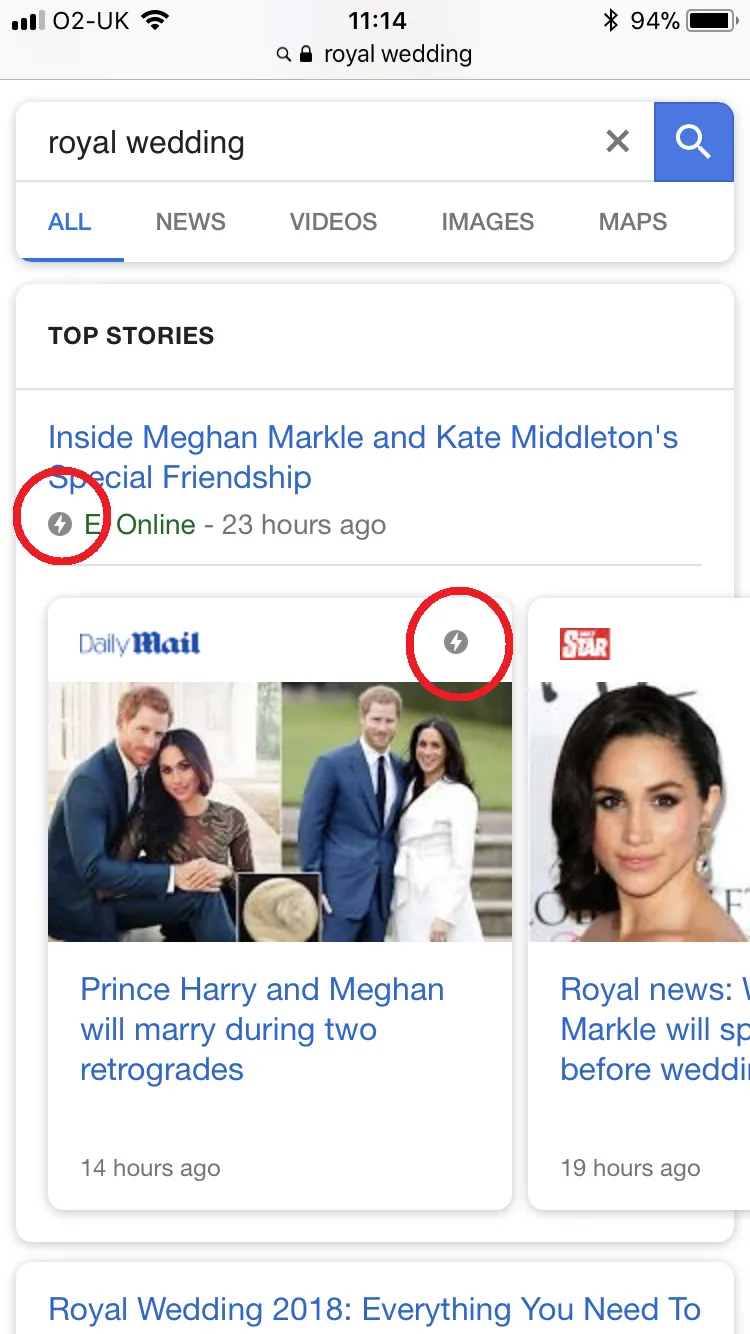Click the Harry and Meghan engagement photo
The image size is (750, 1334).
coord(280,812)
